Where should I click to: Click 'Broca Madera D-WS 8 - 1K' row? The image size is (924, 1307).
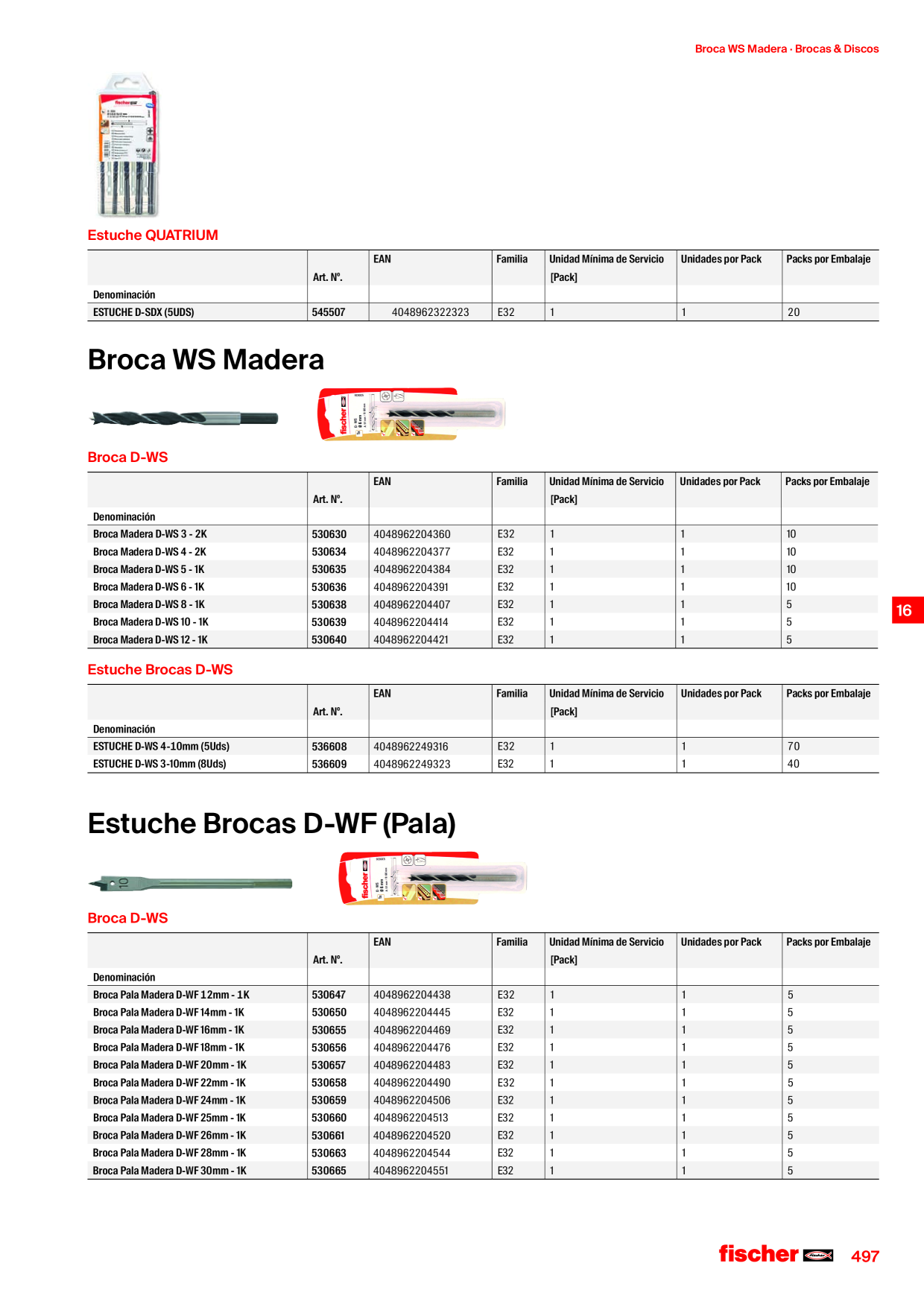pyautogui.click(x=482, y=604)
